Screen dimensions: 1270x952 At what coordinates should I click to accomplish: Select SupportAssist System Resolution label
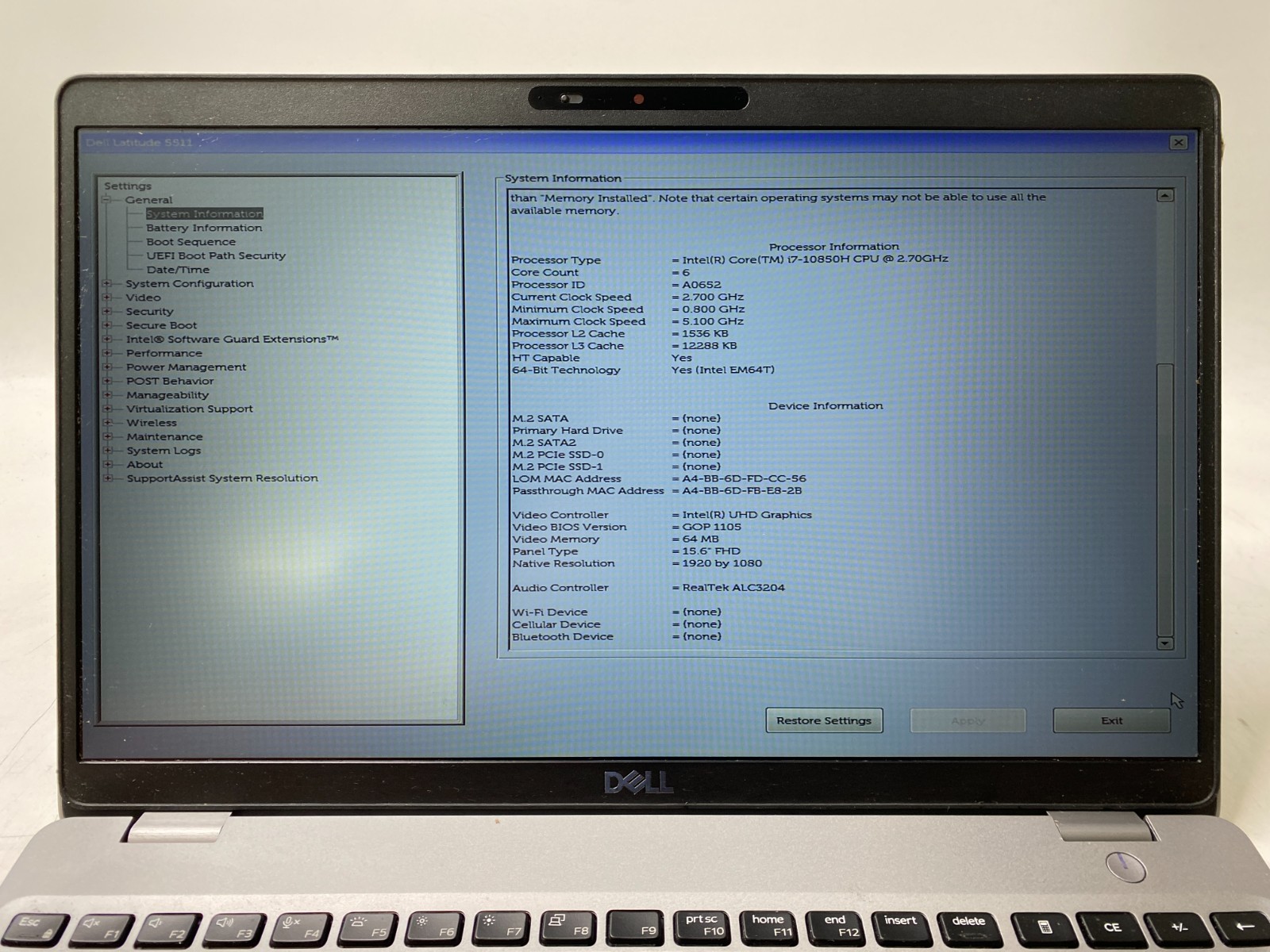(222, 478)
